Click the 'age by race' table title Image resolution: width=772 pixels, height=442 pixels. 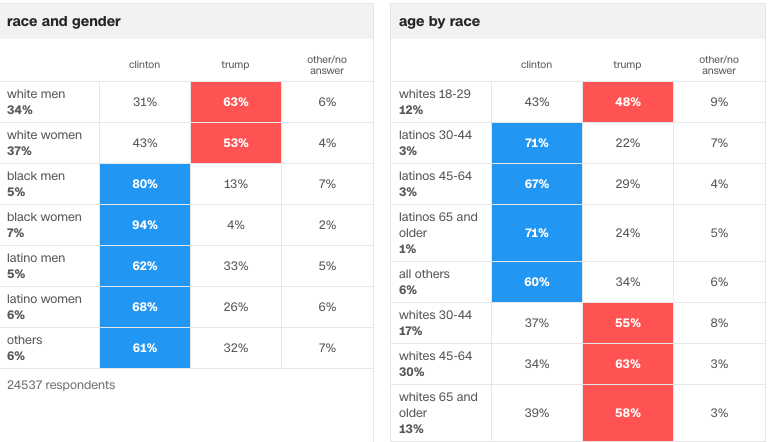(x=439, y=21)
